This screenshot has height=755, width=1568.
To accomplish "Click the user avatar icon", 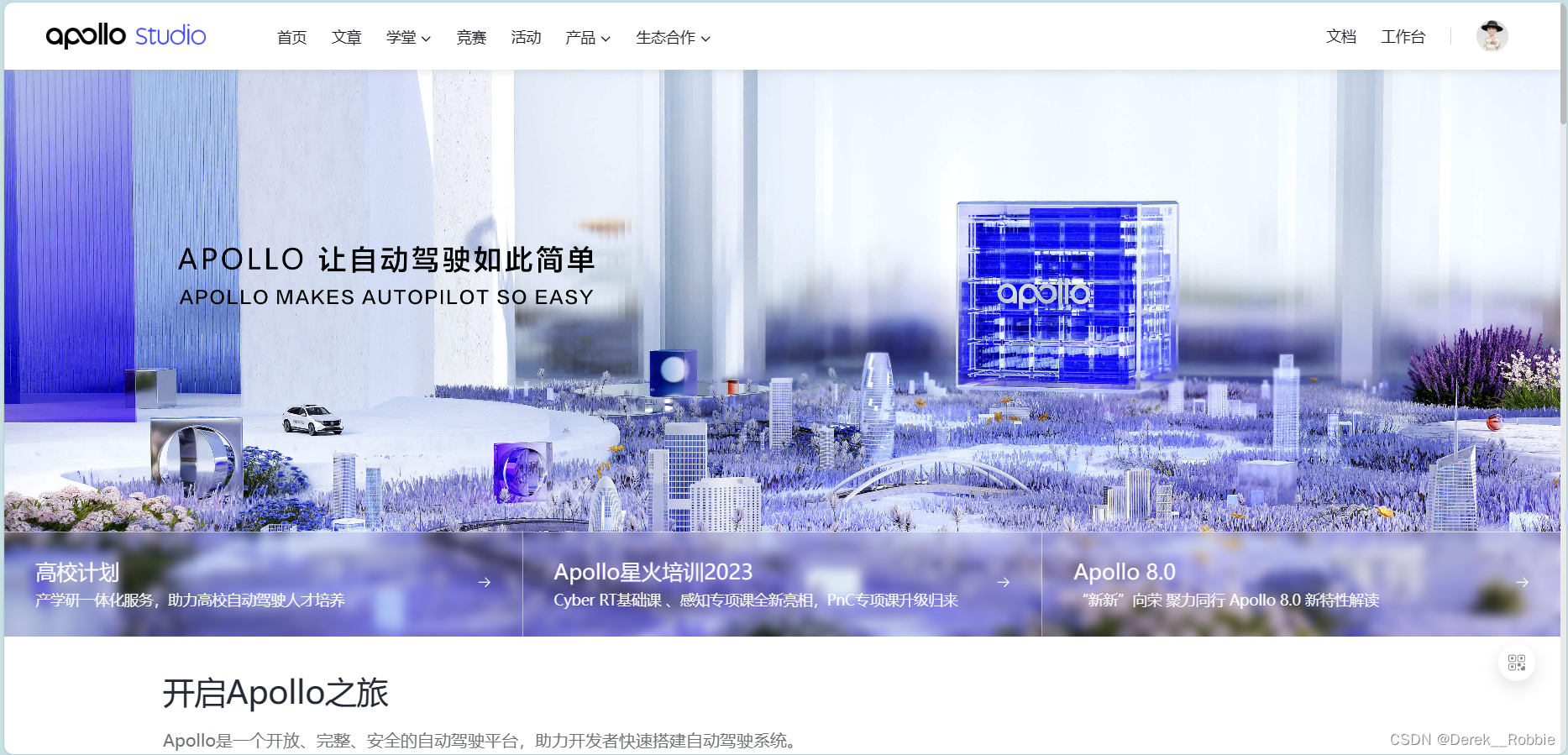I will pos(1492,36).
